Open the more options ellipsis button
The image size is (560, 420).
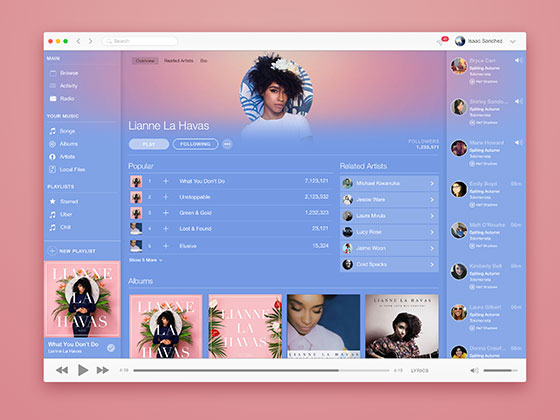(x=227, y=144)
